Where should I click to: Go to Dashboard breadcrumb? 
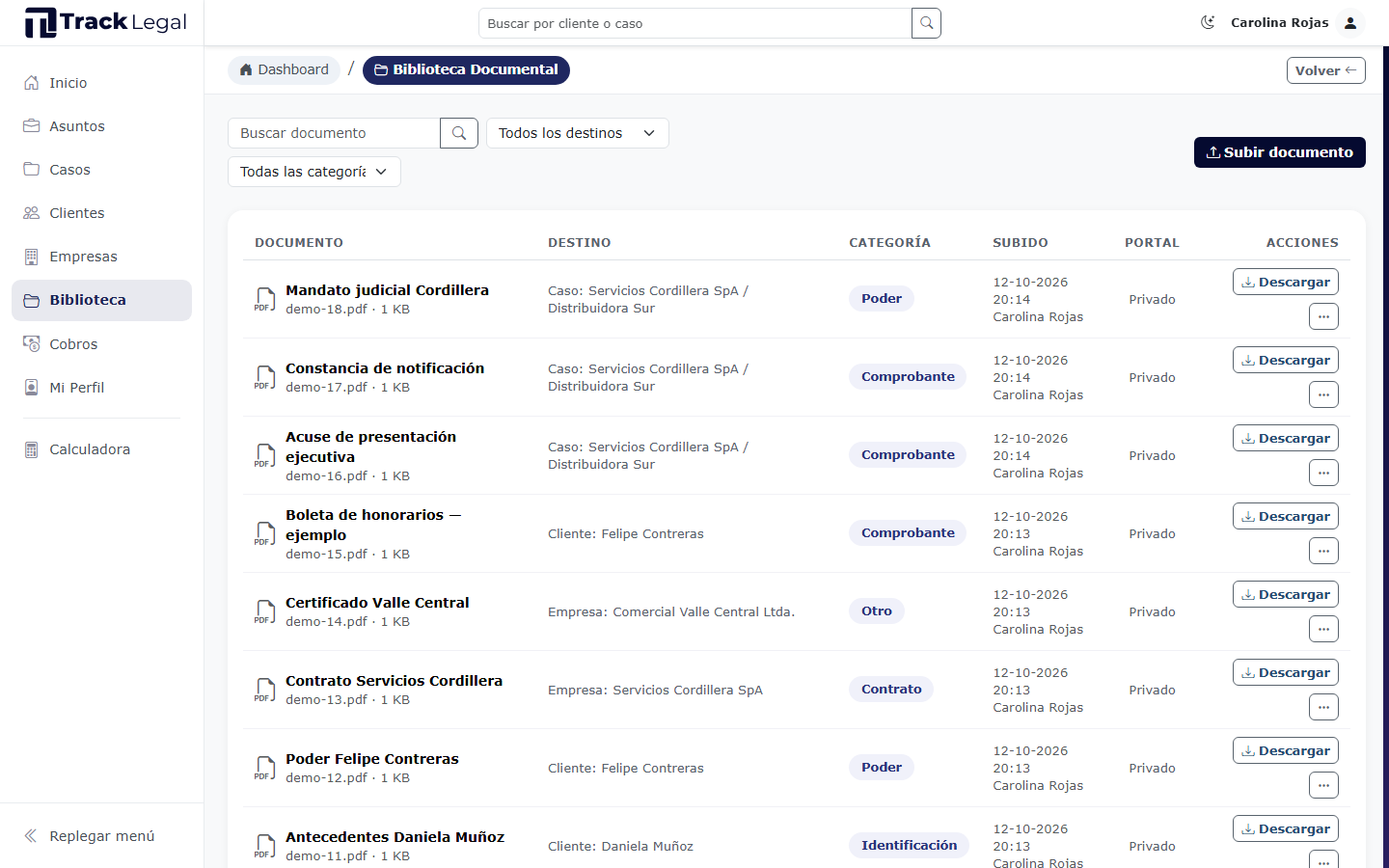coord(284,69)
